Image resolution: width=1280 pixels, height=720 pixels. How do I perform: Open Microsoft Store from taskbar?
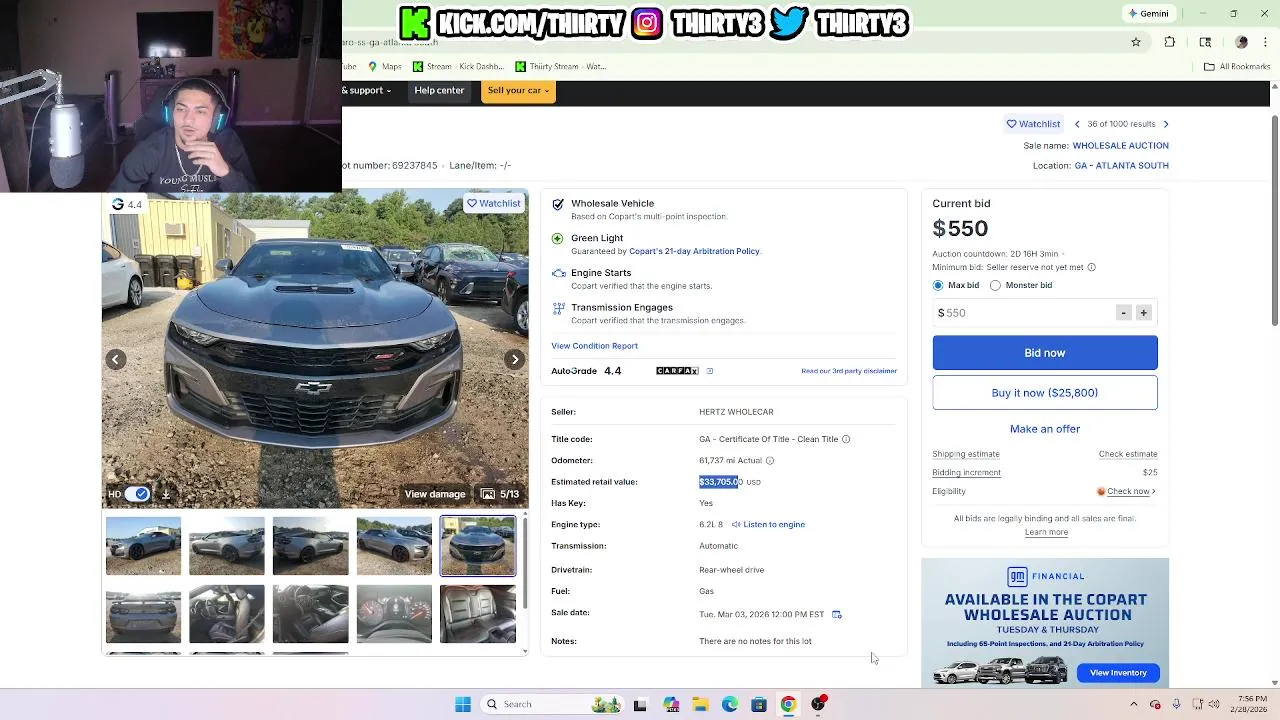pyautogui.click(x=759, y=704)
